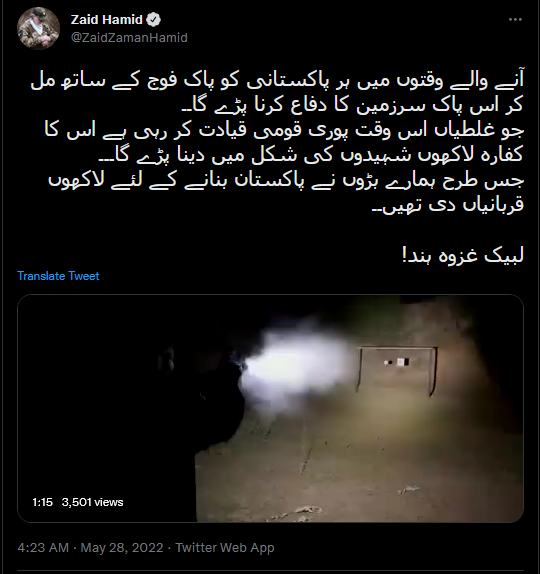Open the Twitter Web App source link
This screenshot has height=574, width=540.
click(225, 548)
